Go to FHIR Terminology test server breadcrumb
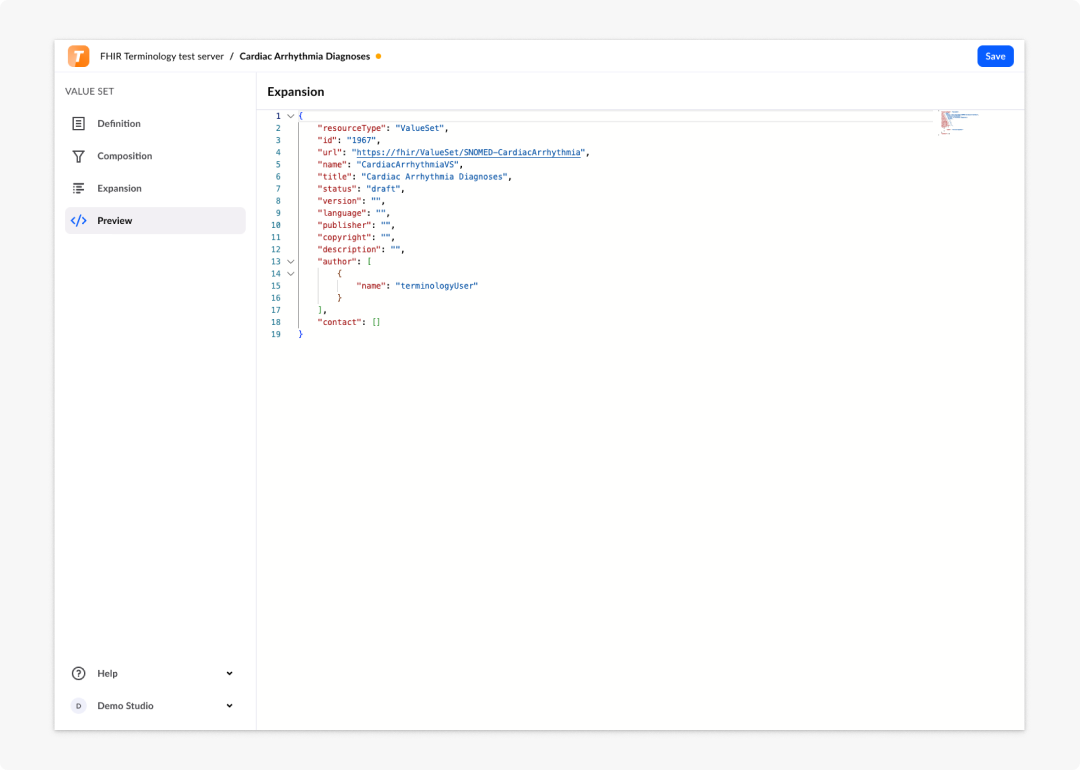Viewport: 1080px width, 770px height. pyautogui.click(x=162, y=56)
